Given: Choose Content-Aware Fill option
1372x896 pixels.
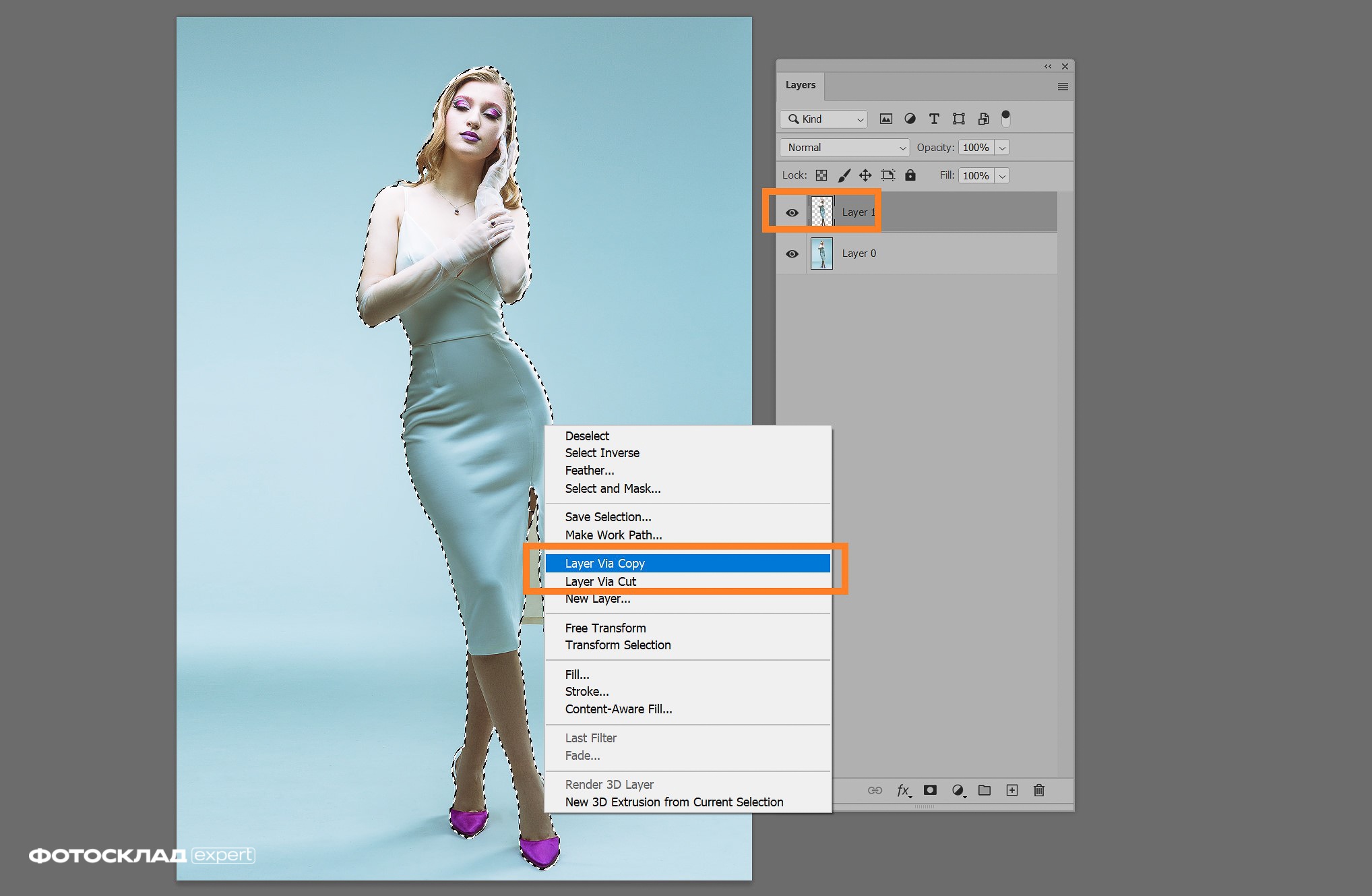Looking at the screenshot, I should point(618,709).
